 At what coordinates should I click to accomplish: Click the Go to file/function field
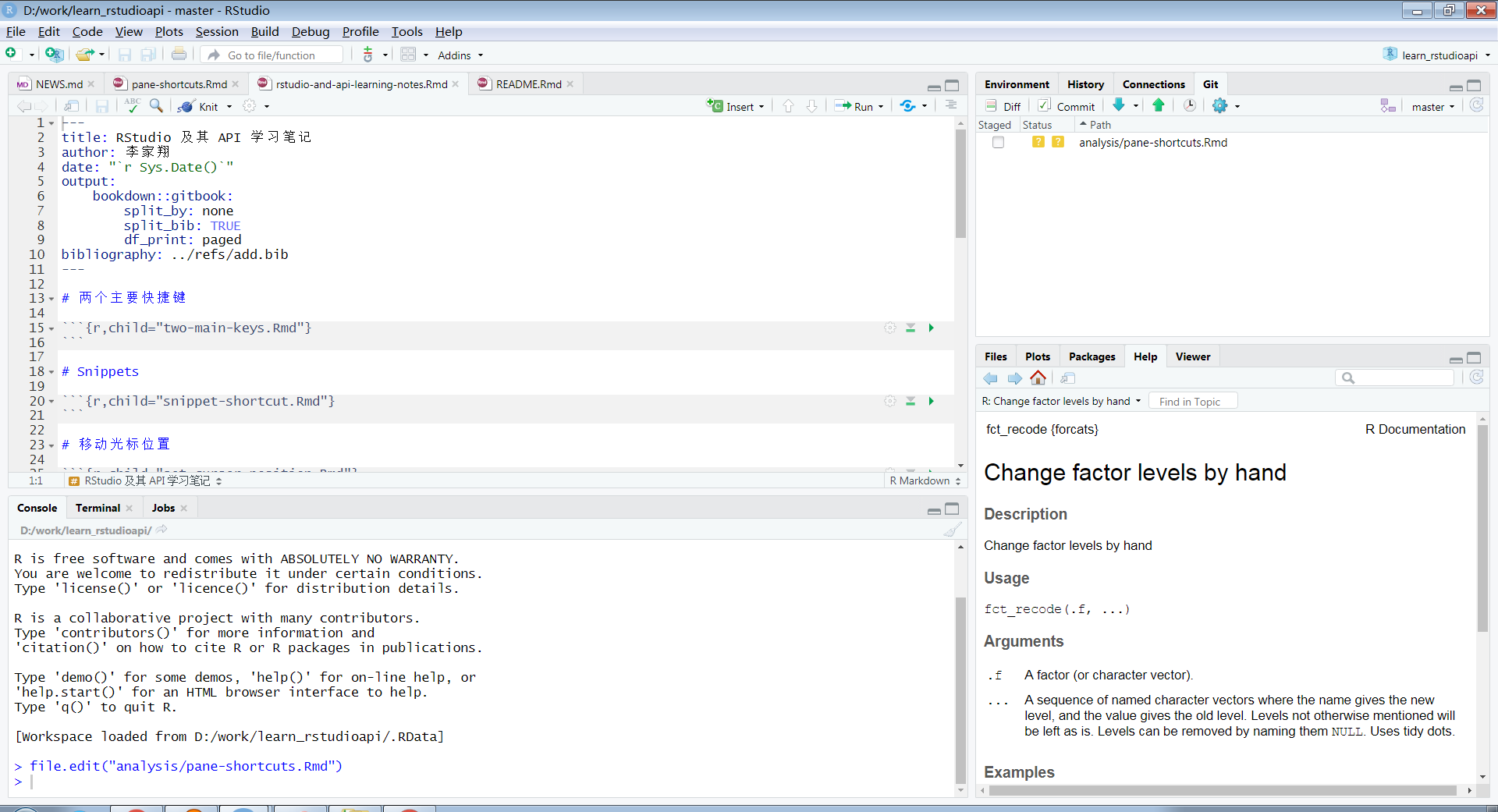[x=273, y=55]
